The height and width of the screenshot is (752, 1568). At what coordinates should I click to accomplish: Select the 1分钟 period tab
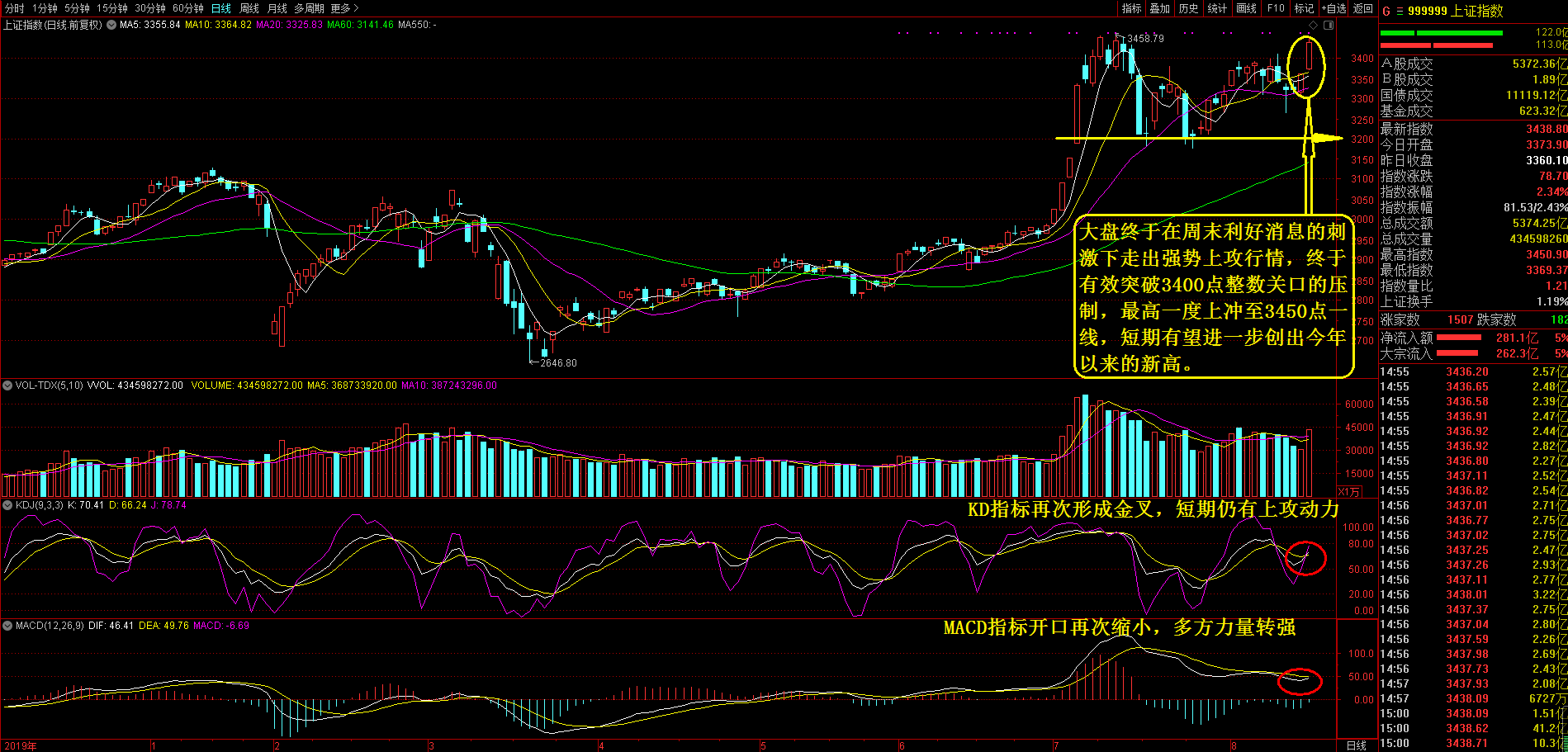pos(45,8)
